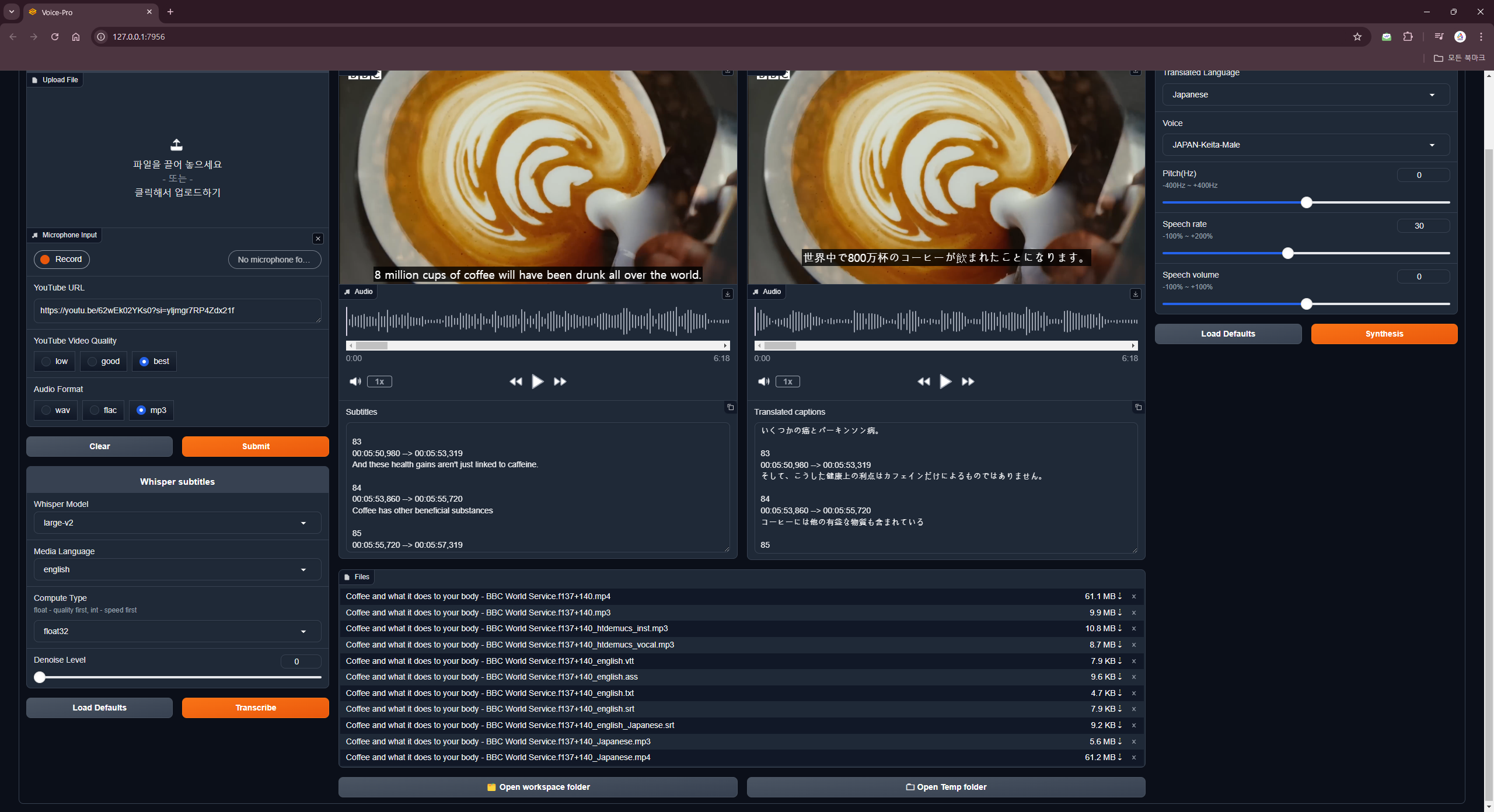Image resolution: width=1494 pixels, height=812 pixels.
Task: Select the wav audio format
Action: [x=47, y=410]
